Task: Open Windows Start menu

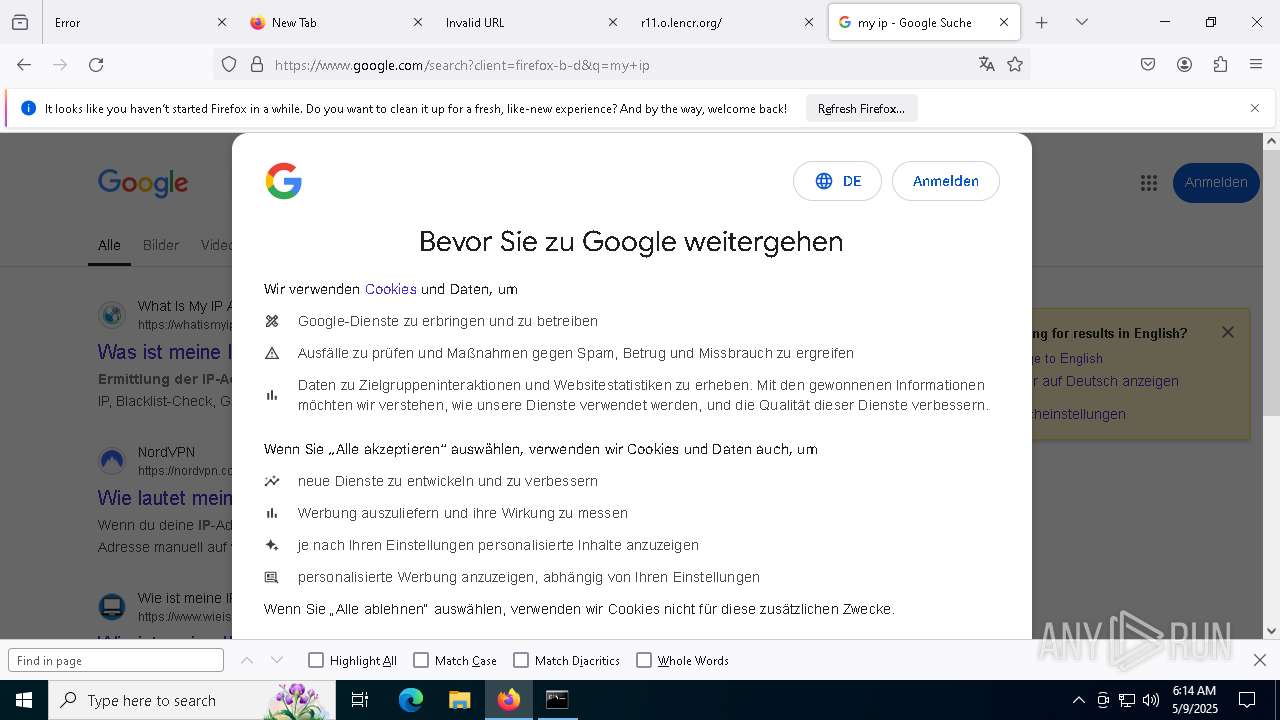Action: [24, 700]
